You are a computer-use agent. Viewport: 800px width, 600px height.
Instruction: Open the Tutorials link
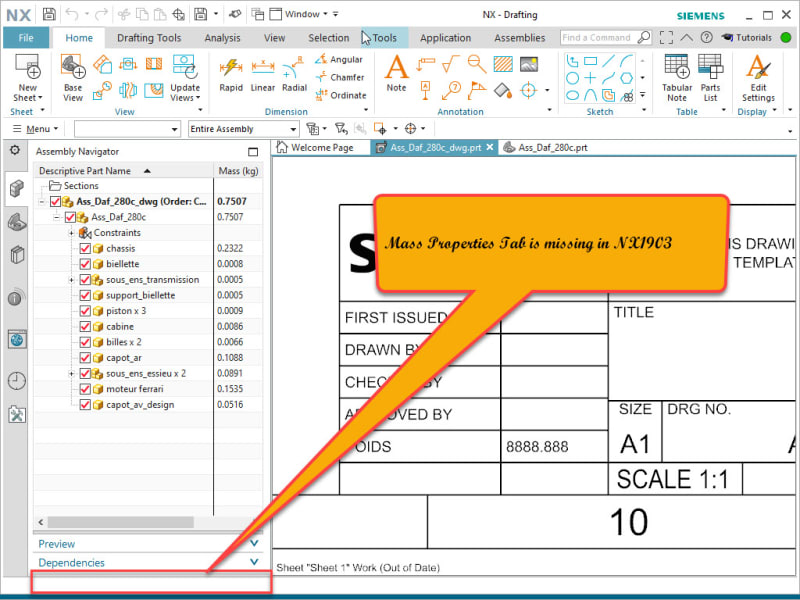(x=747, y=37)
